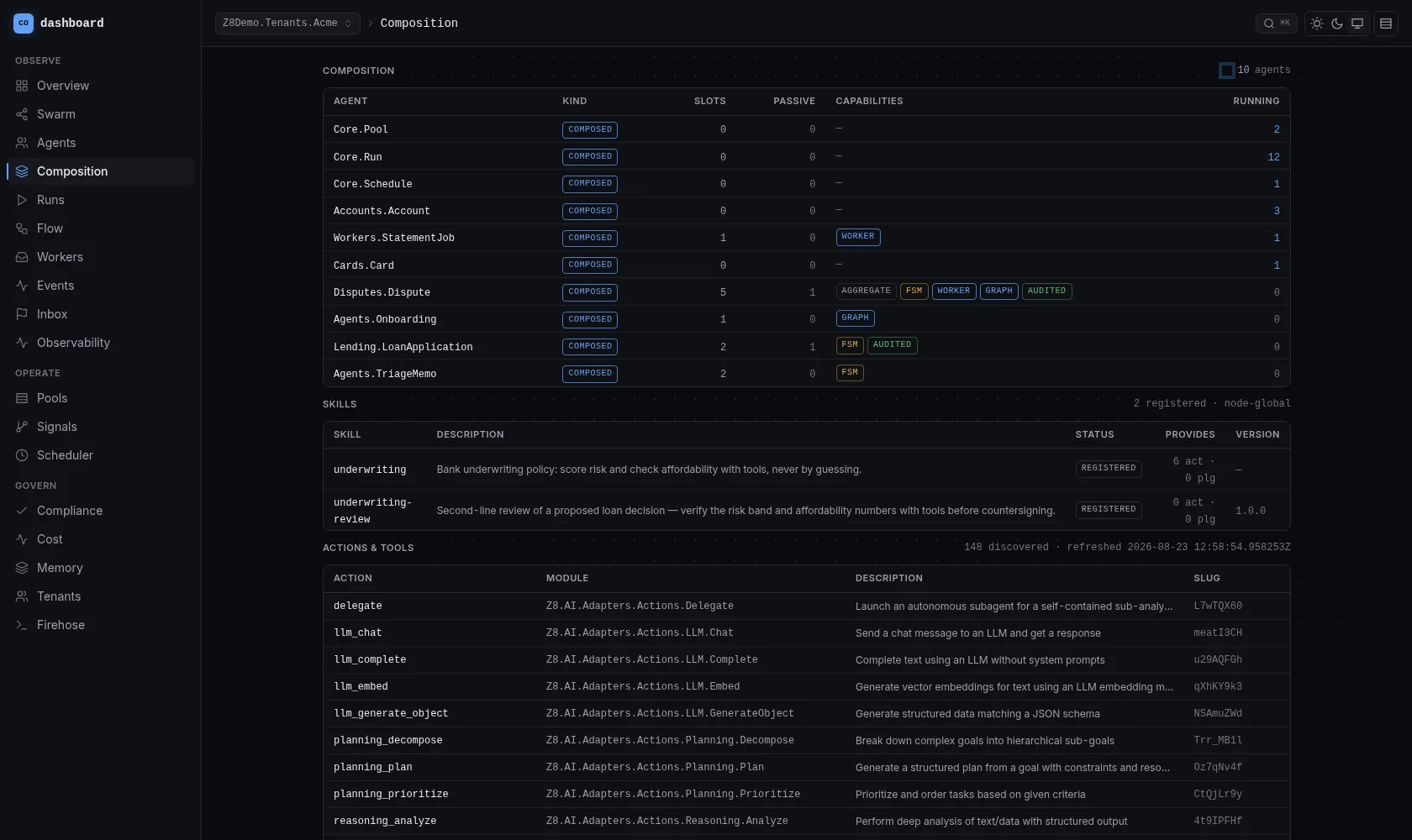This screenshot has width=1412, height=840.
Task: Click the Compliance checkmark icon
Action: [x=22, y=511]
